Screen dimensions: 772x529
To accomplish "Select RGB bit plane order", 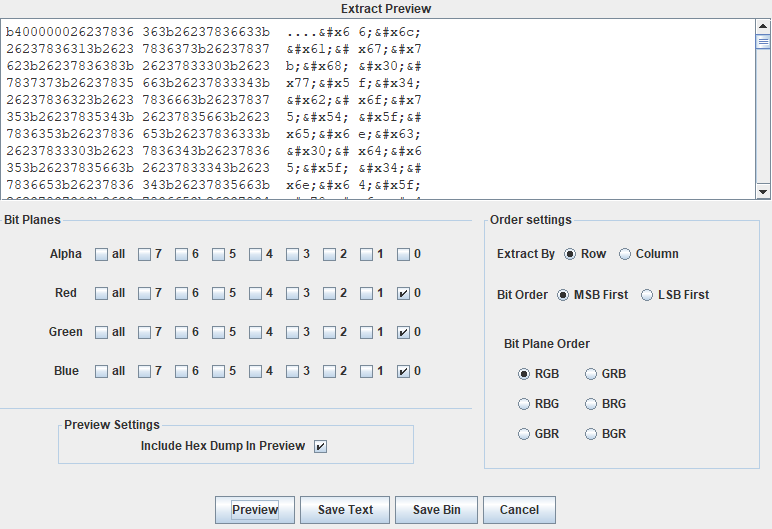I will click(x=524, y=374).
